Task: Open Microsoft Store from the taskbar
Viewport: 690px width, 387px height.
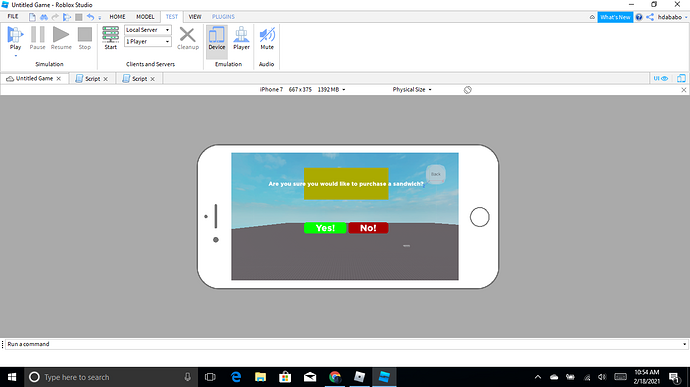Action: click(x=285, y=377)
